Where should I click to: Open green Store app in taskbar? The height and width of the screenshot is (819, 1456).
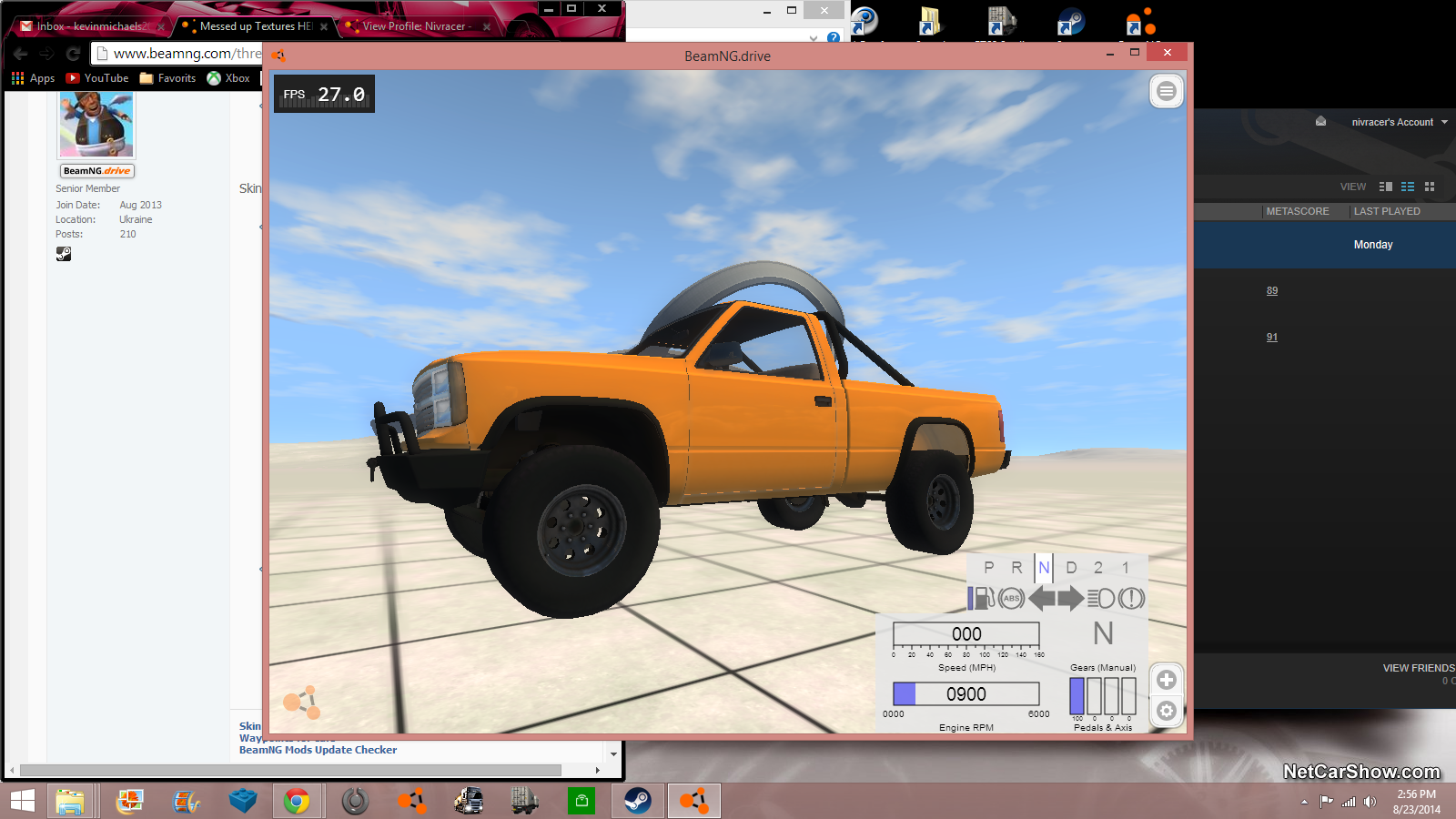(581, 801)
